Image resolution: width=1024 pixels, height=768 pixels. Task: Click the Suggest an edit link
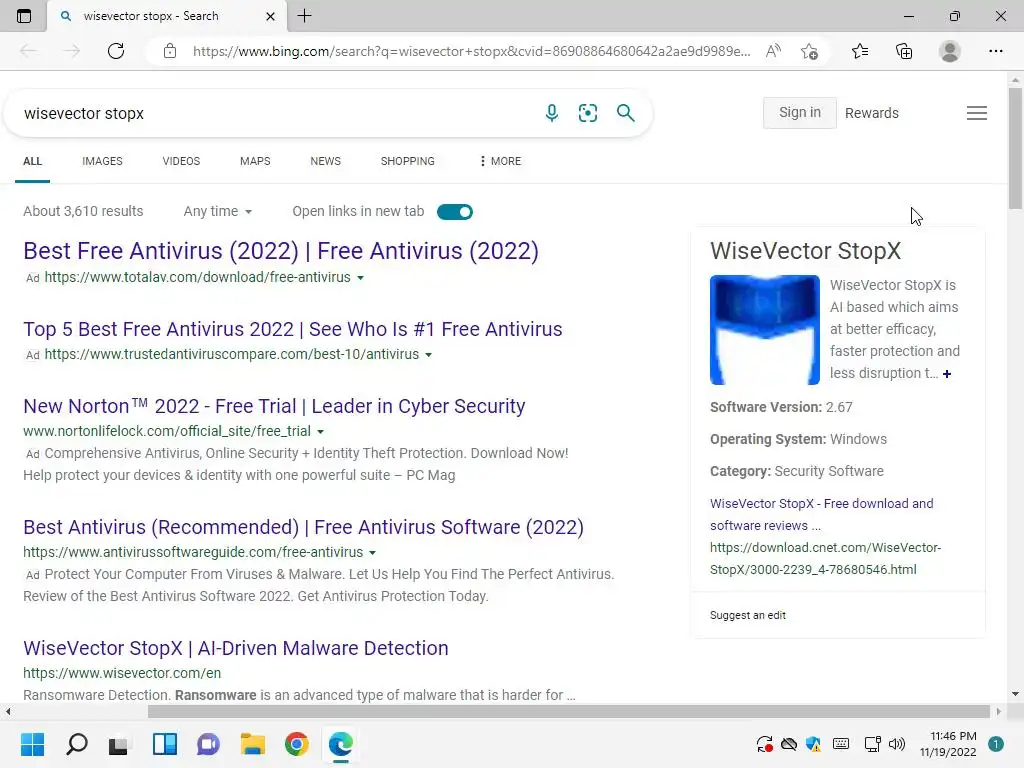point(748,615)
